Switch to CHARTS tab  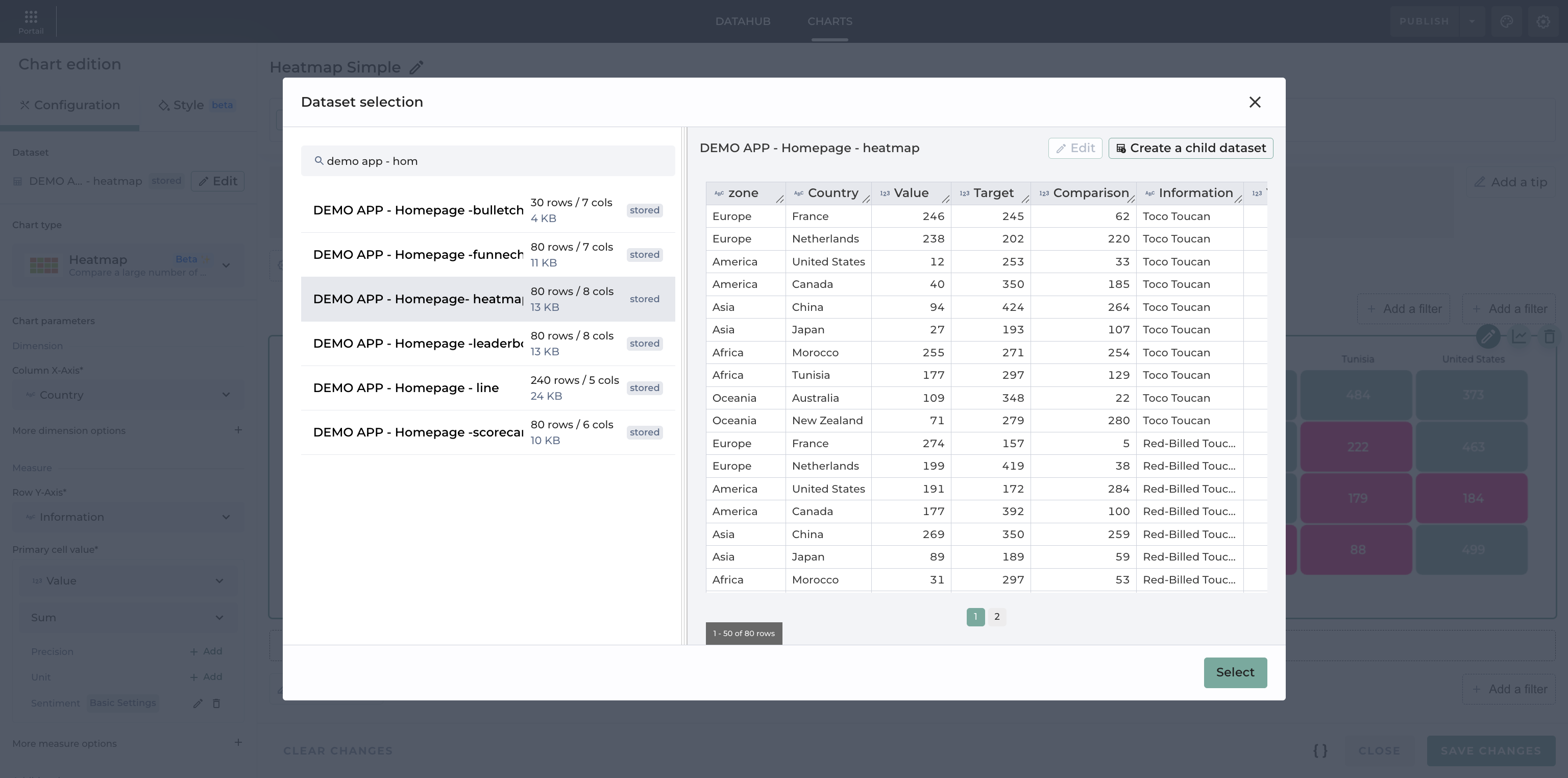tap(829, 21)
